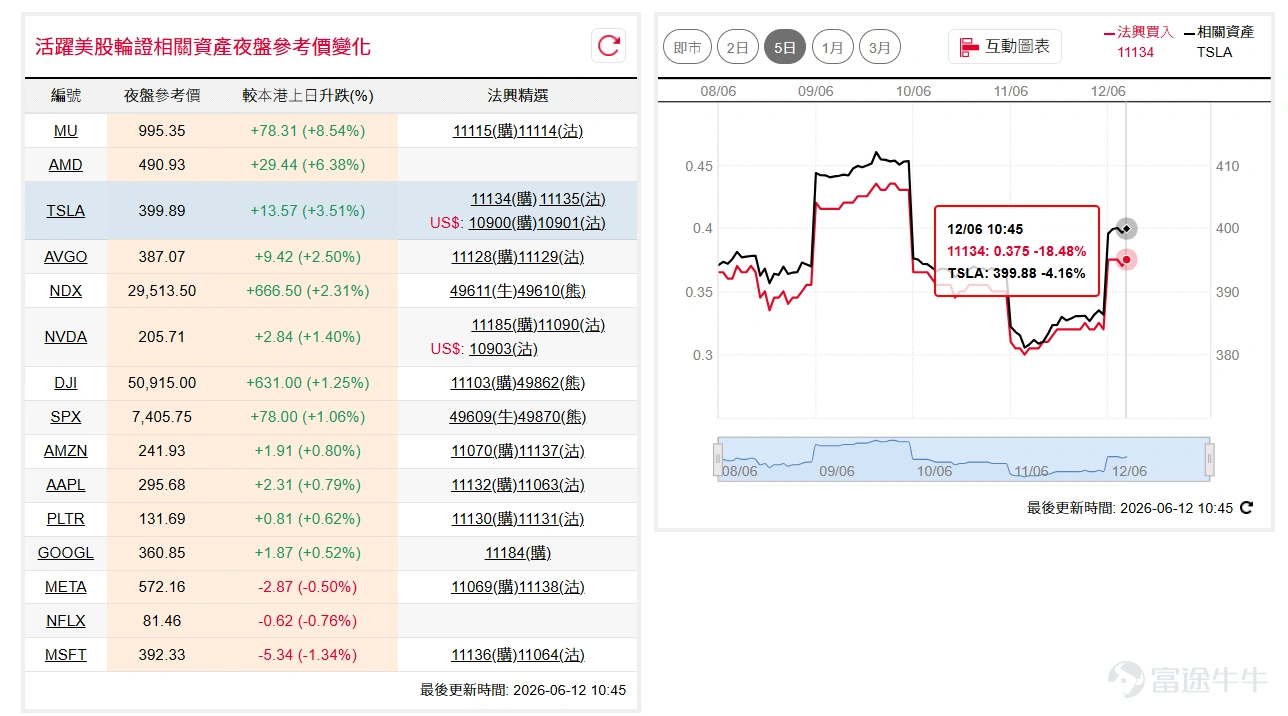The height and width of the screenshot is (716, 1288).
Task: Open the META ticker link
Action: coord(66,587)
